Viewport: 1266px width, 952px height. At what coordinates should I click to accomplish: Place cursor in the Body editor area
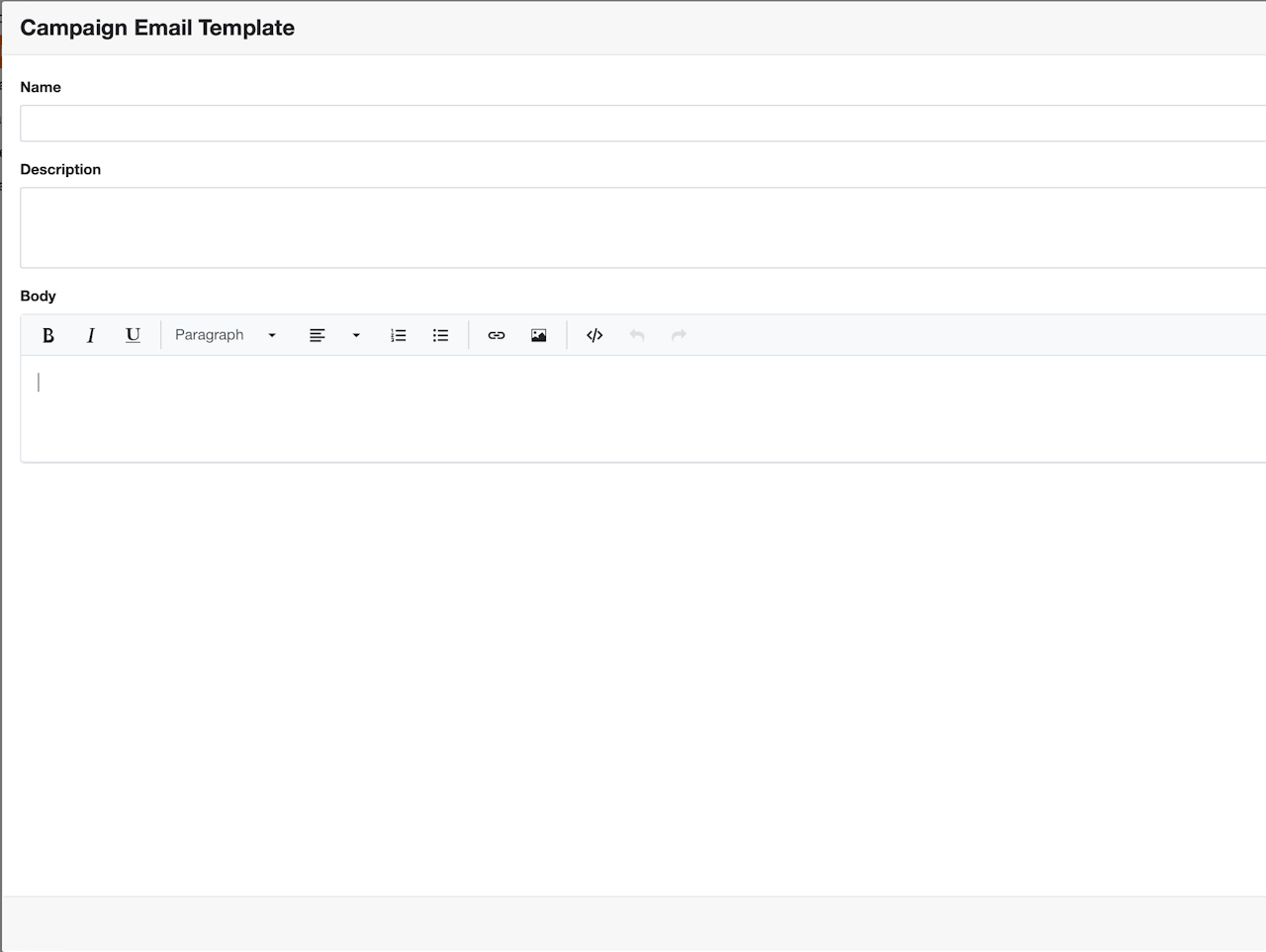pos(643,408)
